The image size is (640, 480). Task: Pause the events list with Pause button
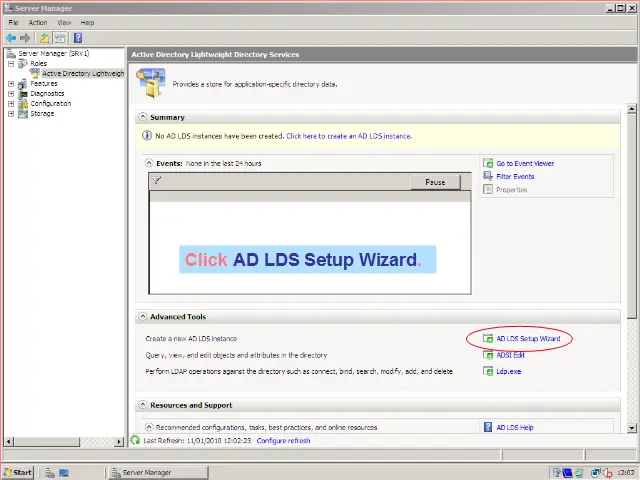[435, 182]
